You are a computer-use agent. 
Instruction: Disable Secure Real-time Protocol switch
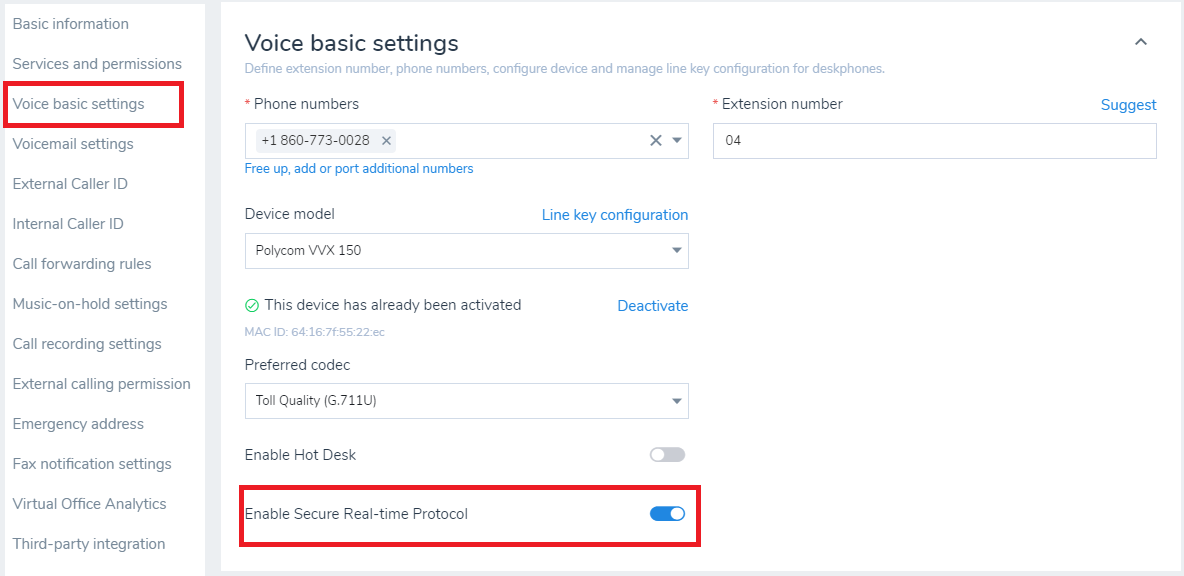667,514
